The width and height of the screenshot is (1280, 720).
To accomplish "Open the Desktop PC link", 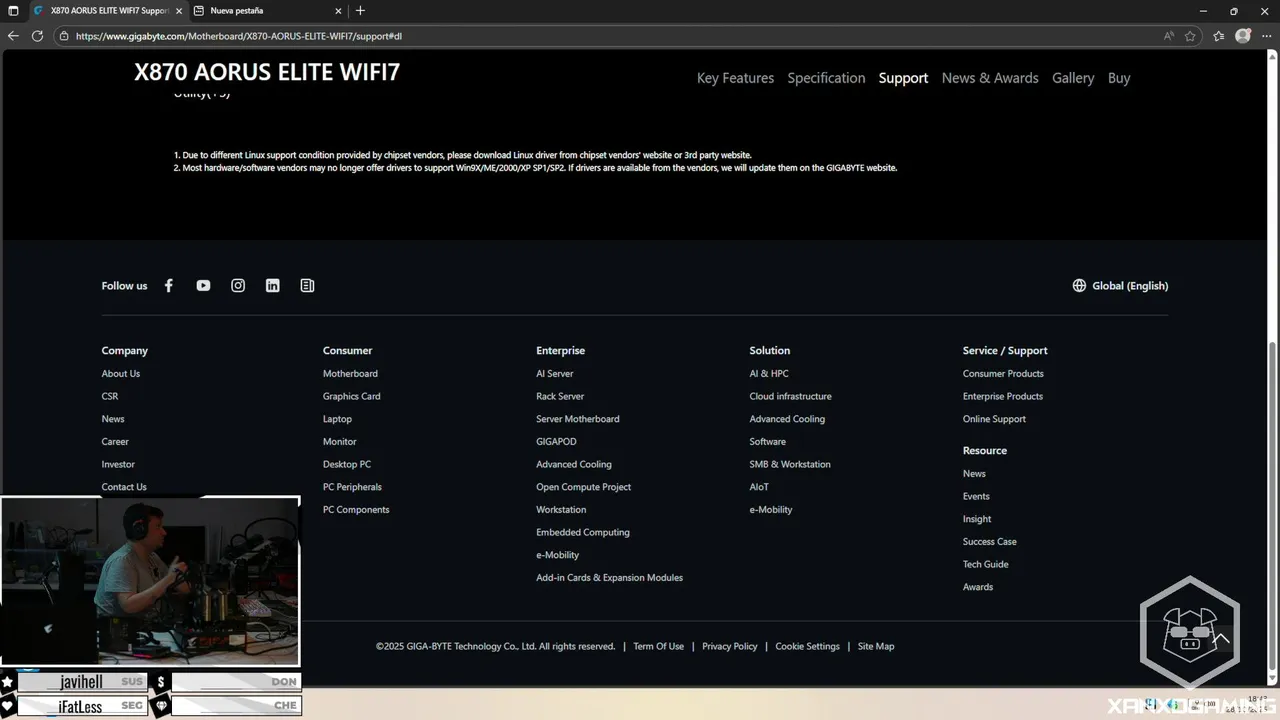I will click(347, 464).
